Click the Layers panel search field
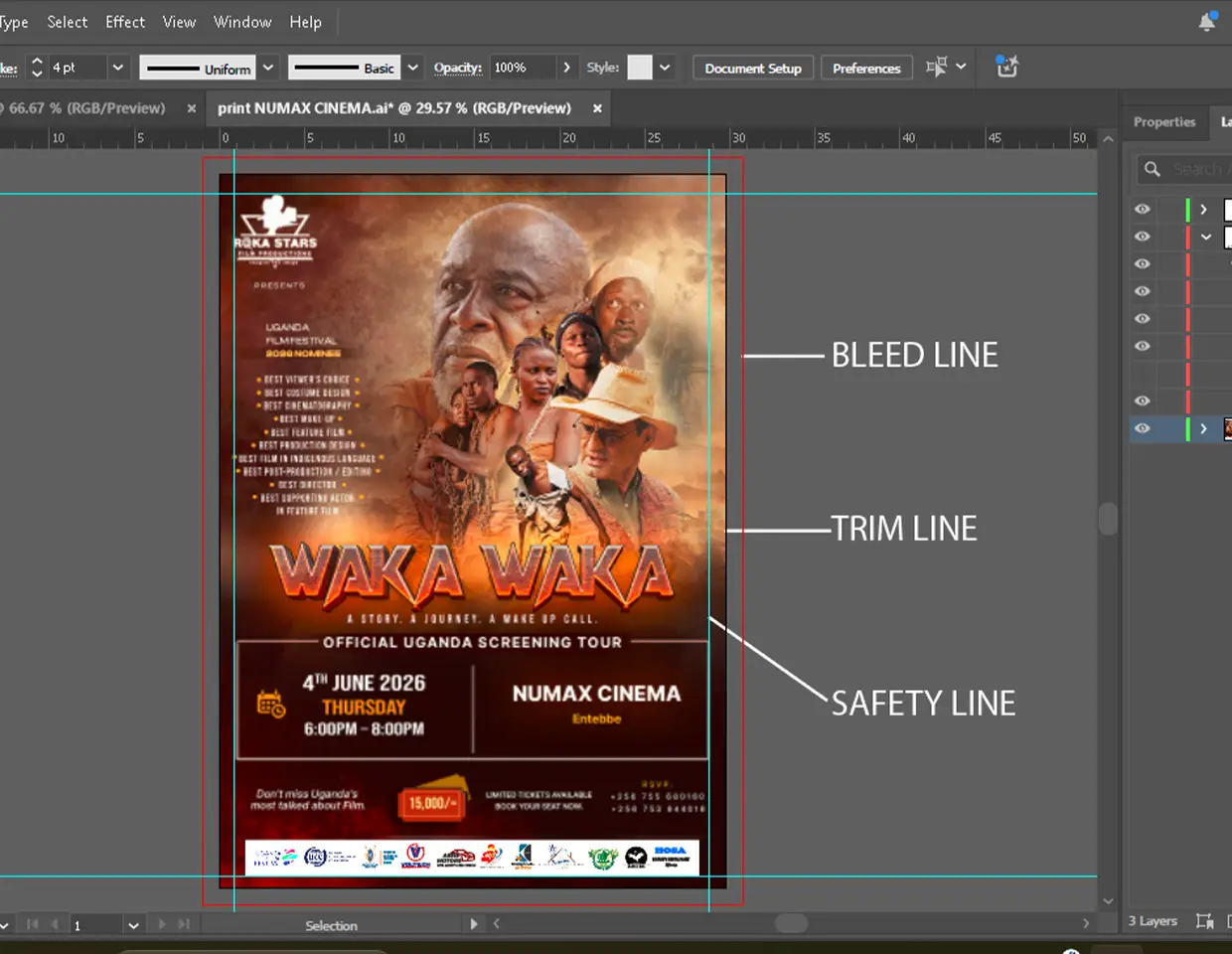 (x=1184, y=169)
